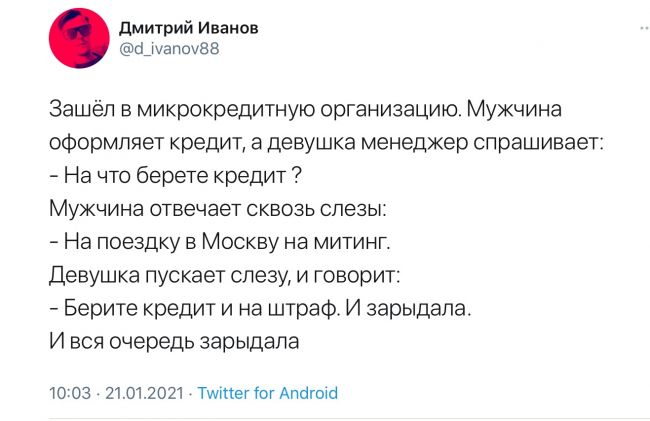This screenshot has width=650, height=421.
Task: Open the tweet's more options ellipsis
Action: (645, 29)
